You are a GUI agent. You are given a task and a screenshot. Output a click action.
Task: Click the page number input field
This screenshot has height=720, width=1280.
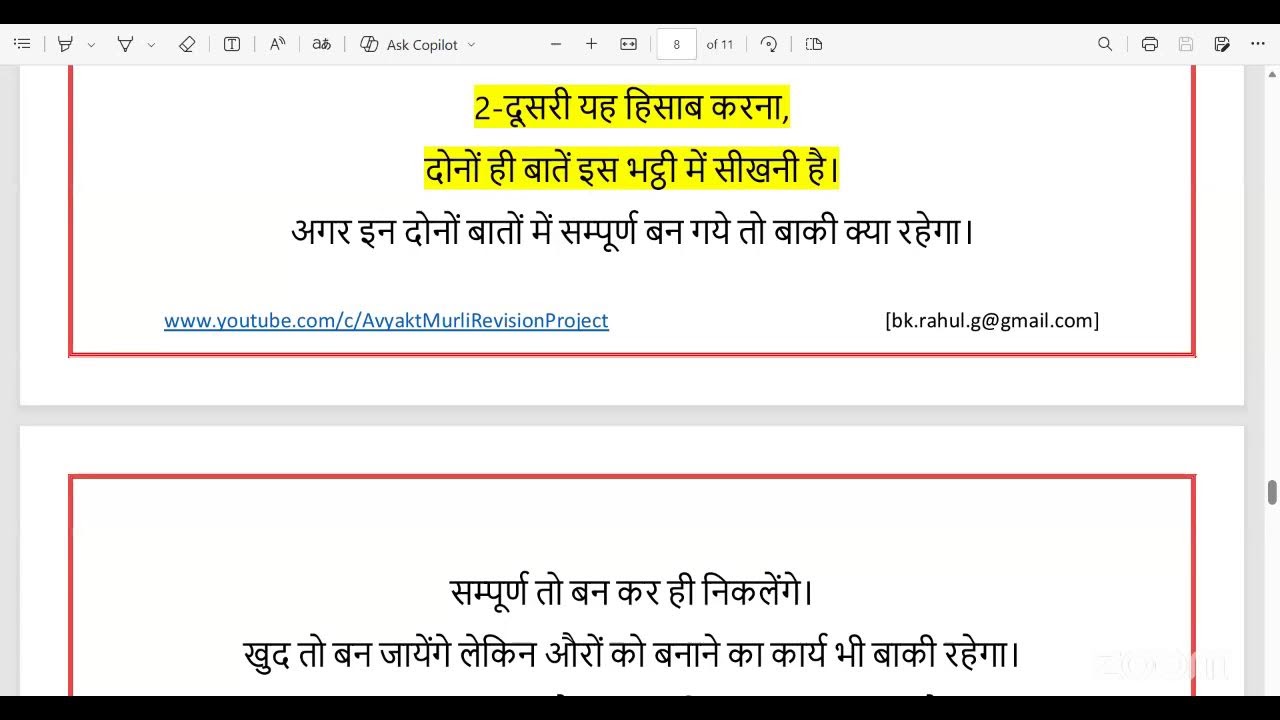(x=677, y=44)
